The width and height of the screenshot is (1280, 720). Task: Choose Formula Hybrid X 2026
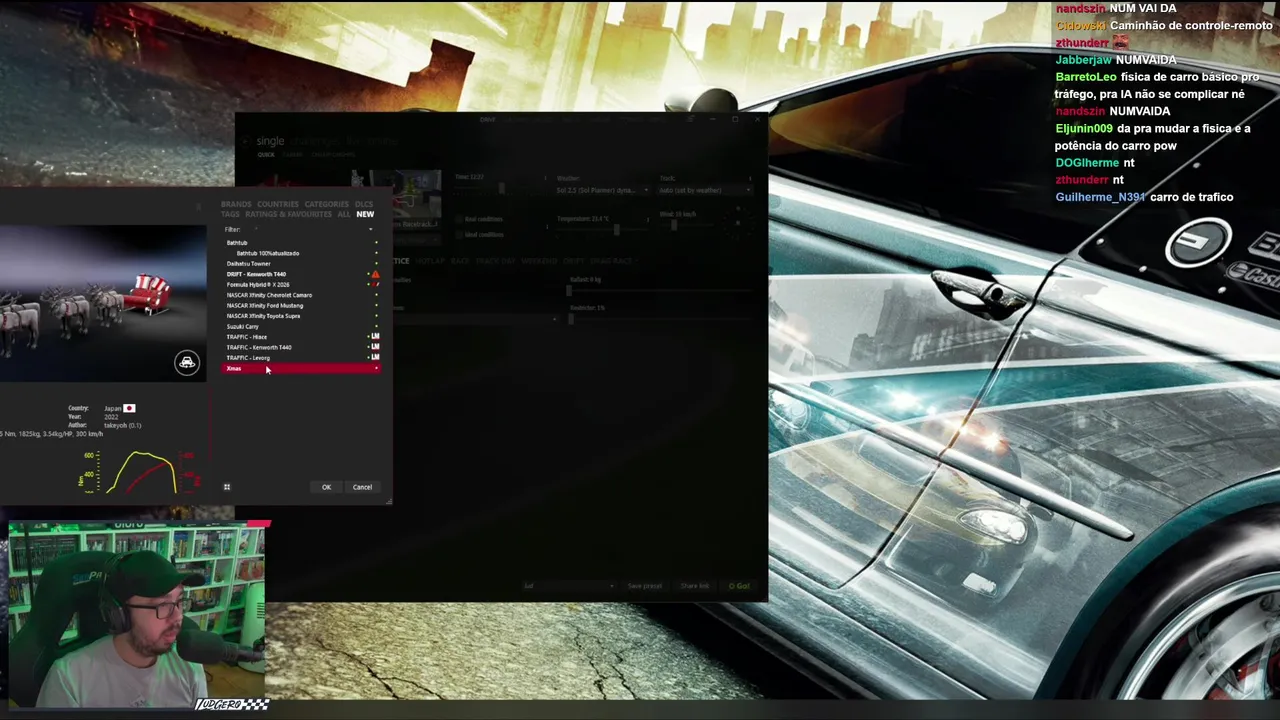click(x=300, y=284)
